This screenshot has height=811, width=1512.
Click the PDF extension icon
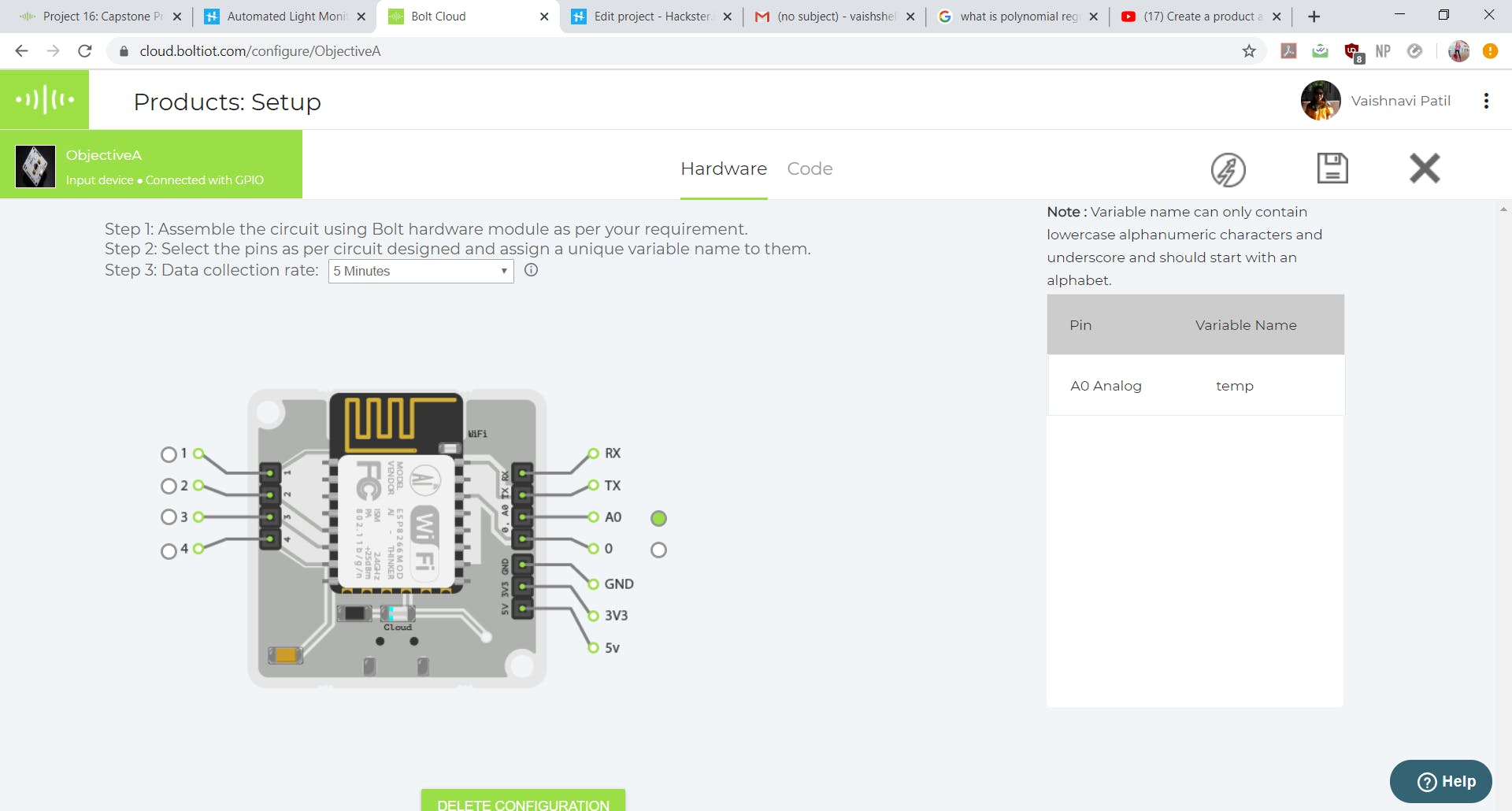click(x=1289, y=51)
